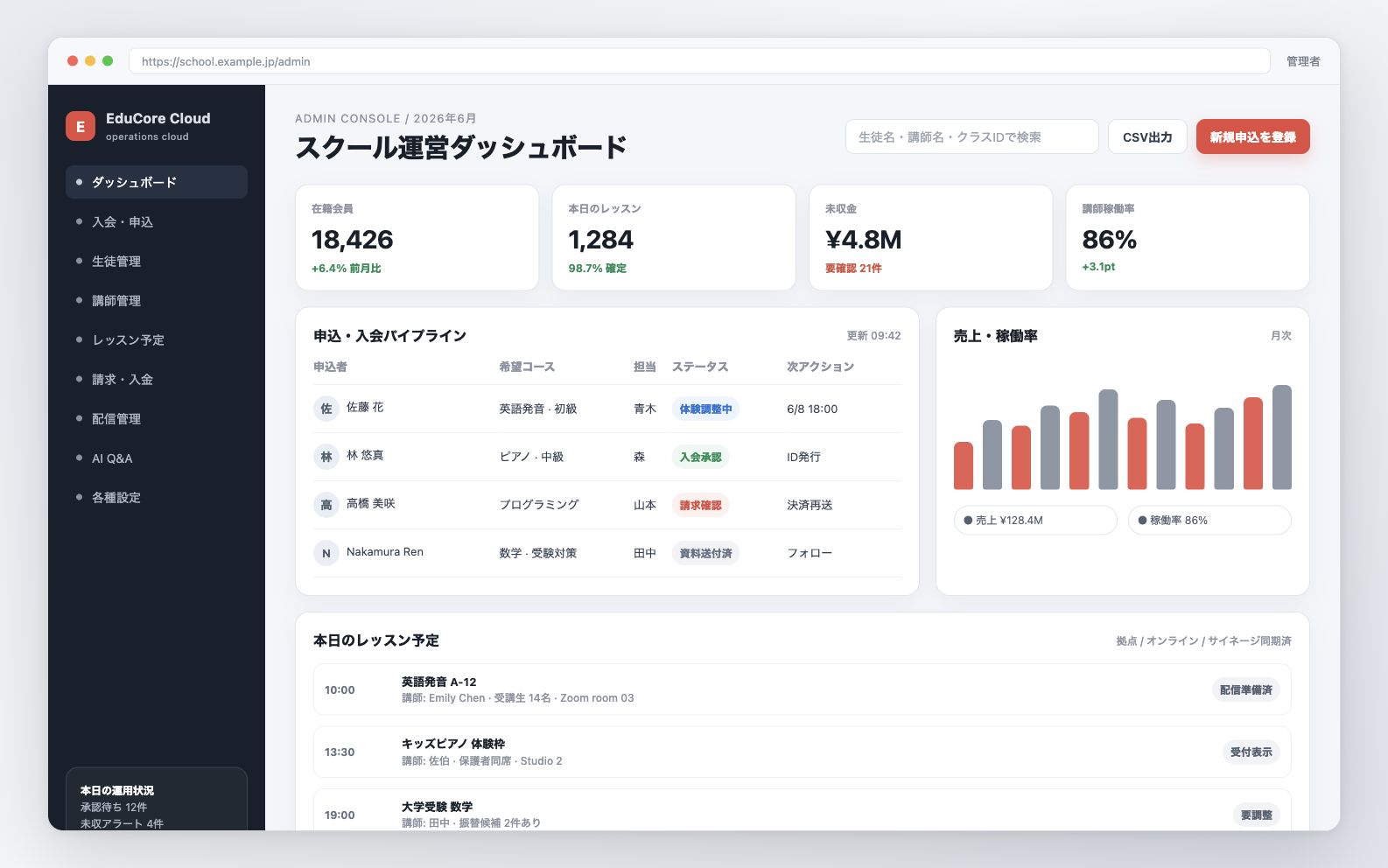Screen dimensions: 1388x868
Task: Click the 資料送付済 status badge
Action: (705, 553)
